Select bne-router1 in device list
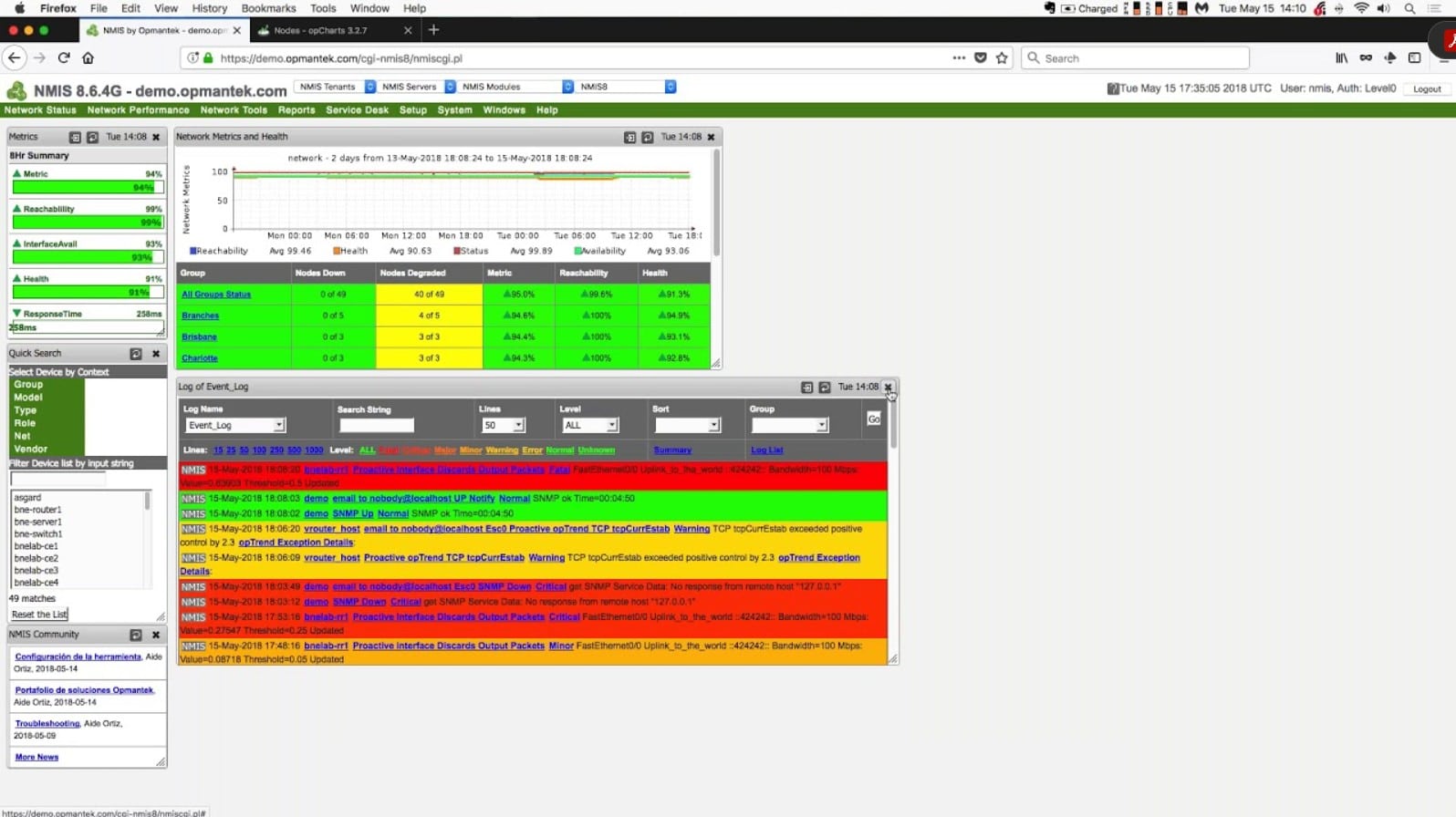1456x817 pixels. click(38, 510)
